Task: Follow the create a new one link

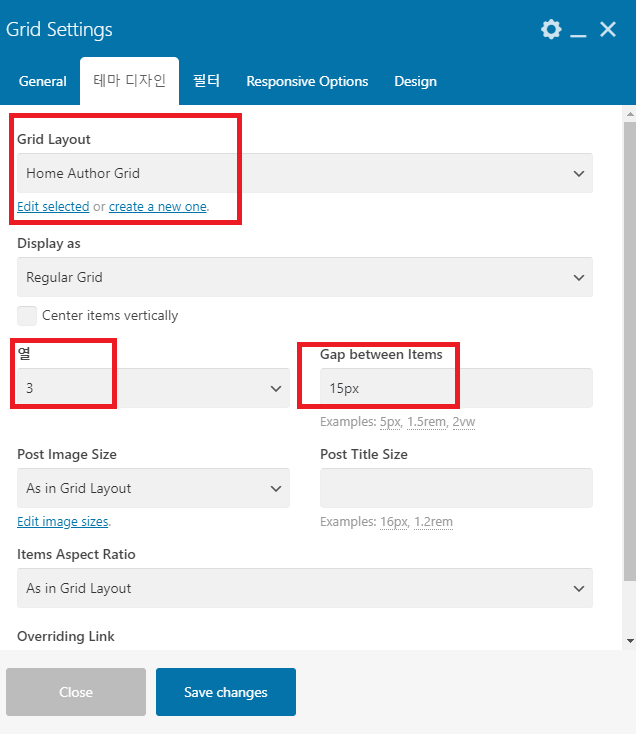Action: [x=158, y=206]
